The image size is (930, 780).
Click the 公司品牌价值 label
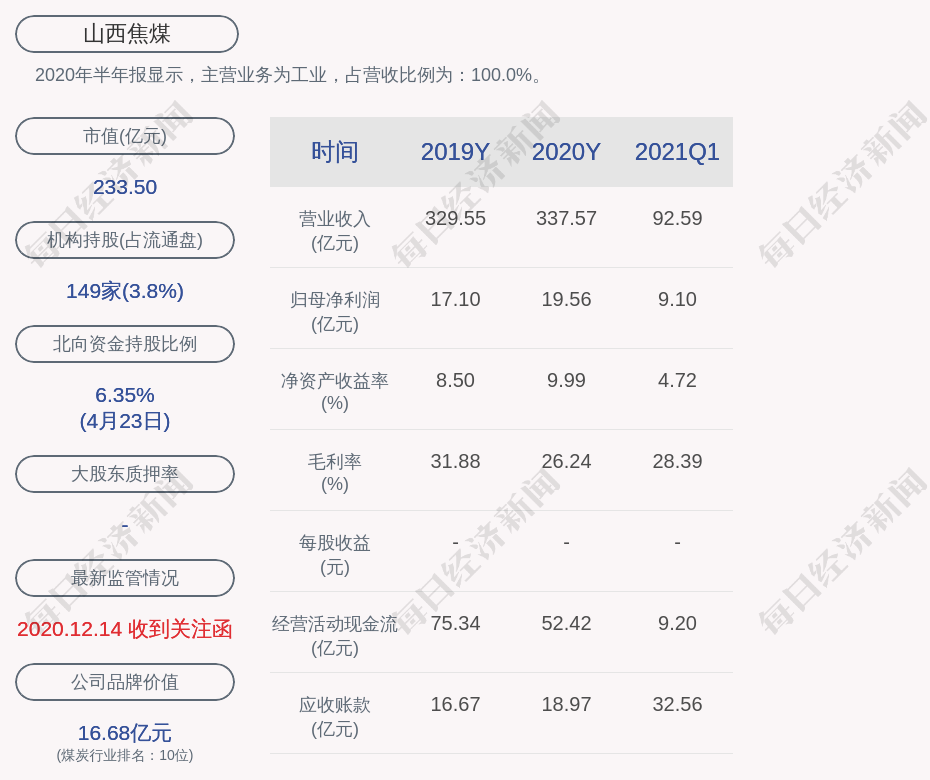(x=125, y=682)
